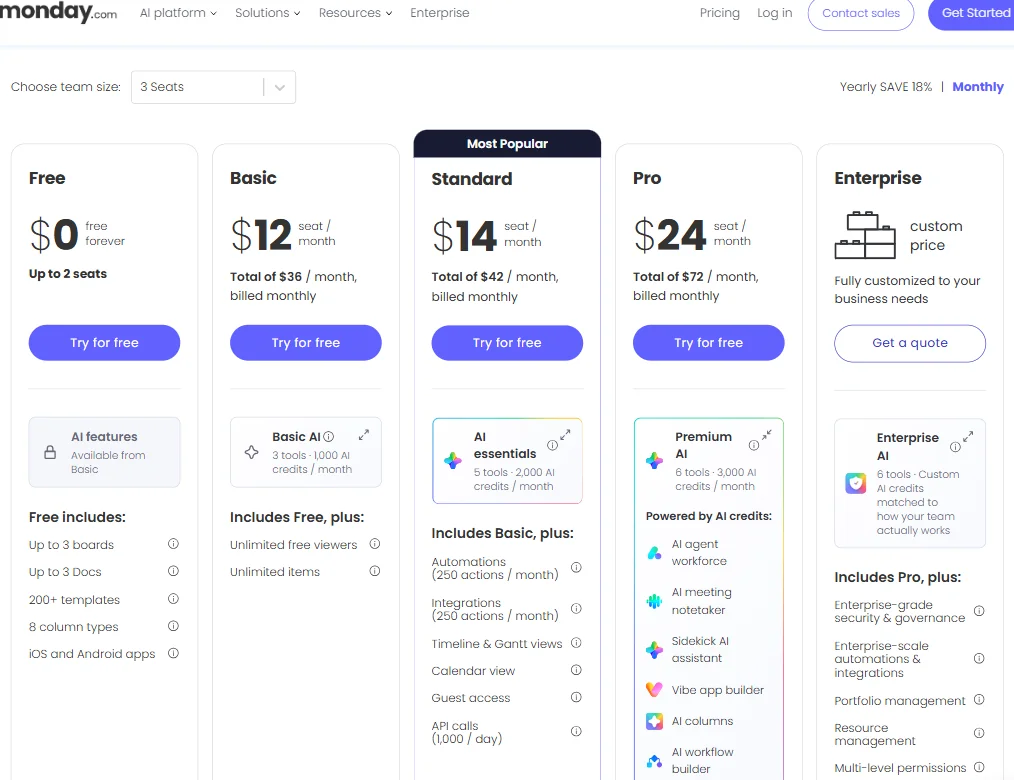Expand the Basic AI card

364,435
